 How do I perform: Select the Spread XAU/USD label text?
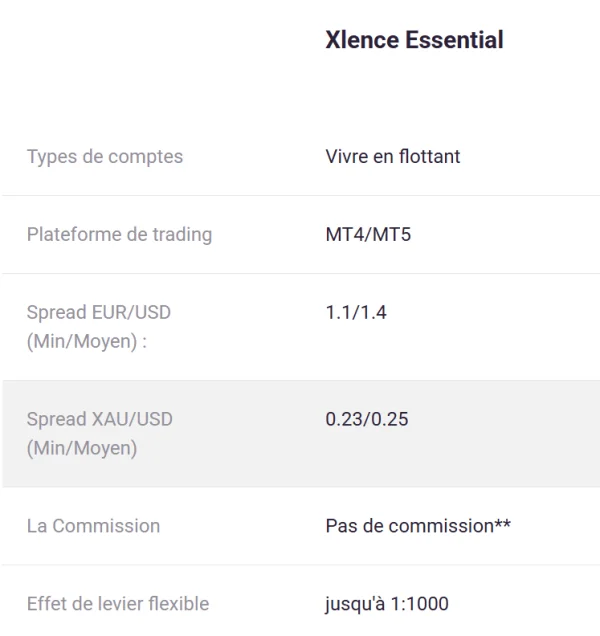(x=99, y=419)
